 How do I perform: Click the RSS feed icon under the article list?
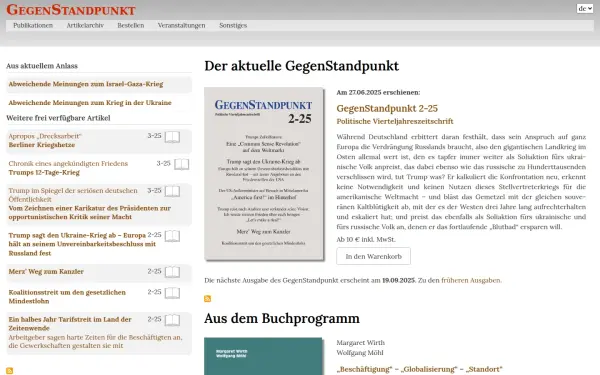(10, 370)
